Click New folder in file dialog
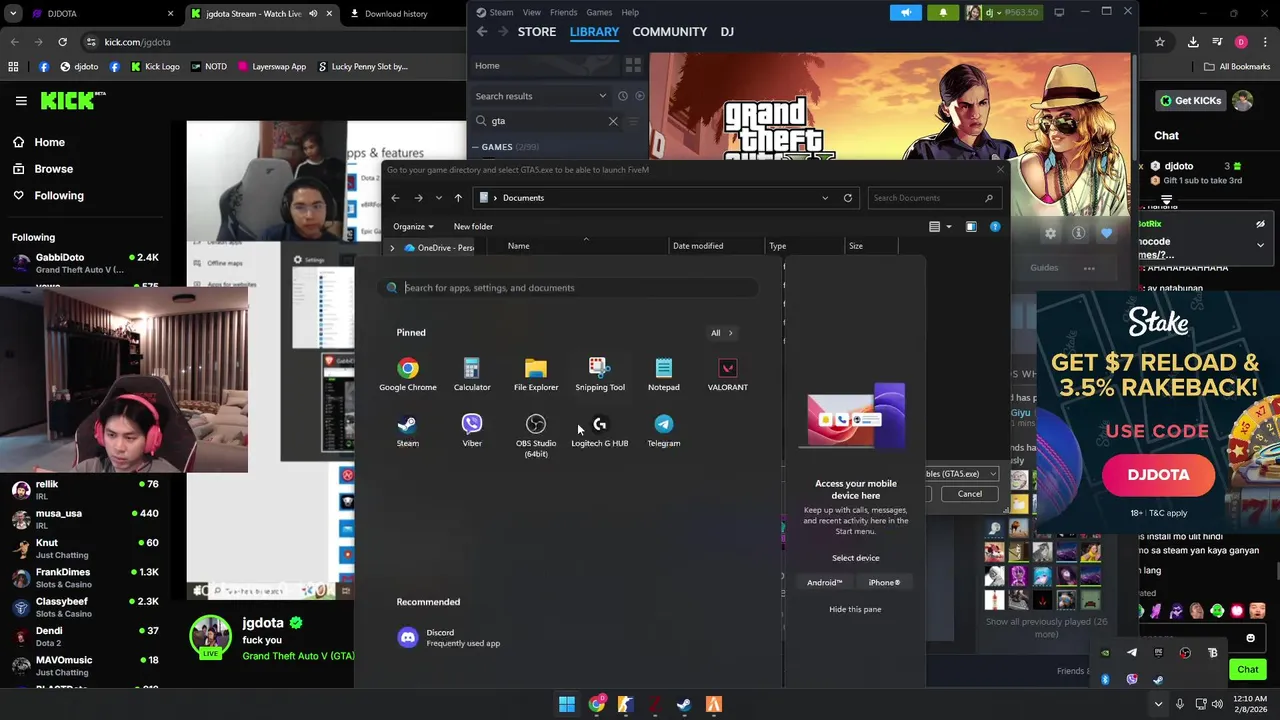The height and width of the screenshot is (720, 1280). (x=473, y=227)
